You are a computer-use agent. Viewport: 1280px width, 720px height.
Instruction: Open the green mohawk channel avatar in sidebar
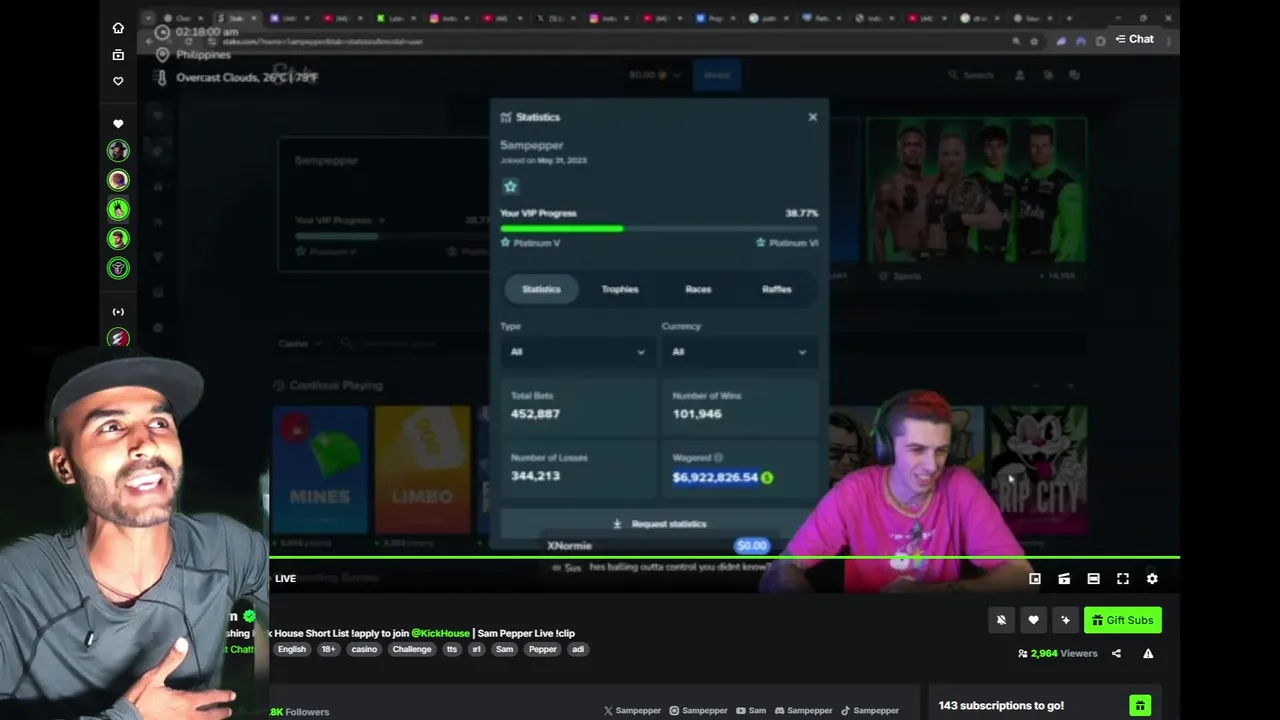click(x=118, y=210)
